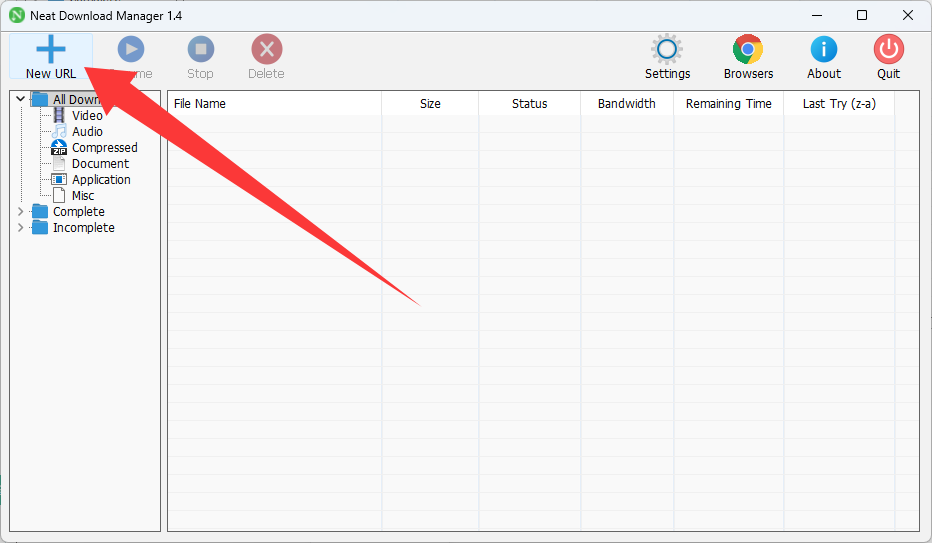Screen dimensions: 932x543
Task: Choose the Compressed category
Action: tap(104, 148)
